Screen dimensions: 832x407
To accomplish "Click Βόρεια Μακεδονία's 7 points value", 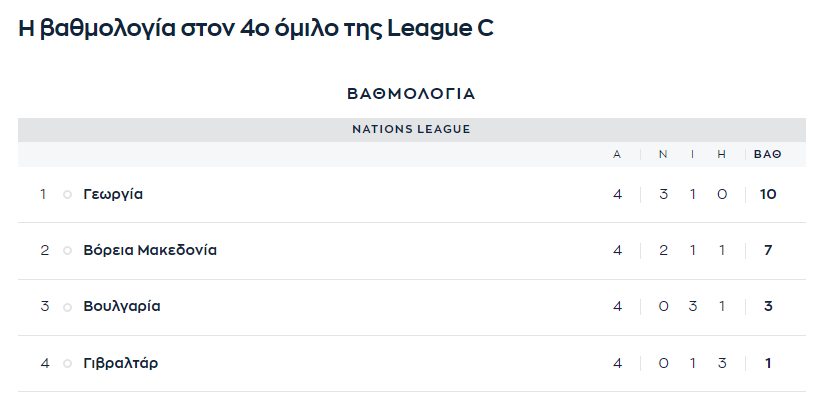I will coord(767,250).
